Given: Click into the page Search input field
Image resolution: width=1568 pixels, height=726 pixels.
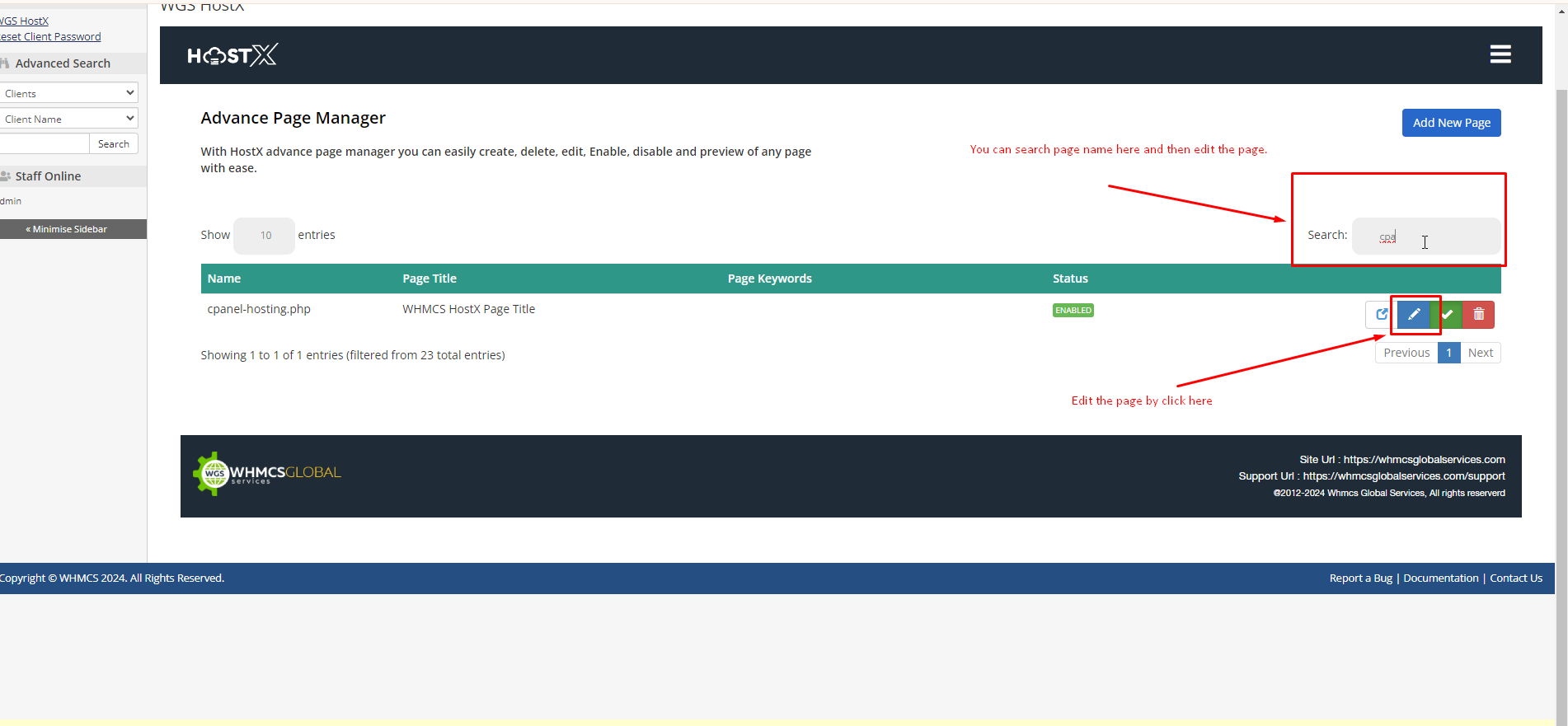Looking at the screenshot, I should coord(1425,237).
